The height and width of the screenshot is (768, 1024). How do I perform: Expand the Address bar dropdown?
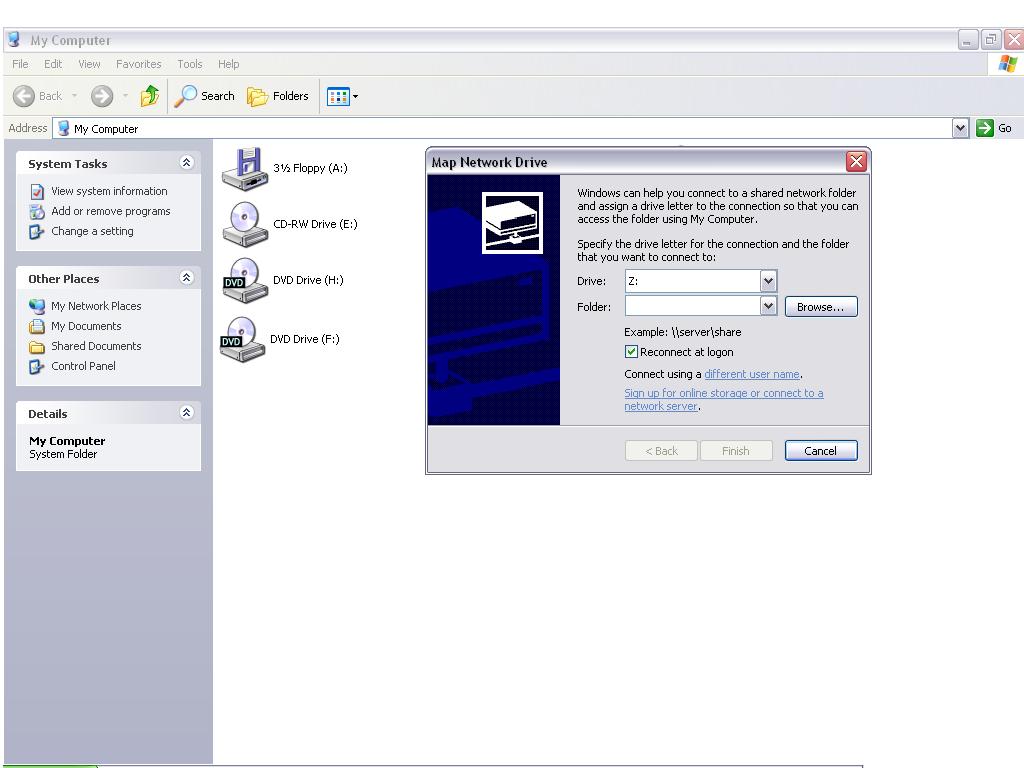coord(960,129)
